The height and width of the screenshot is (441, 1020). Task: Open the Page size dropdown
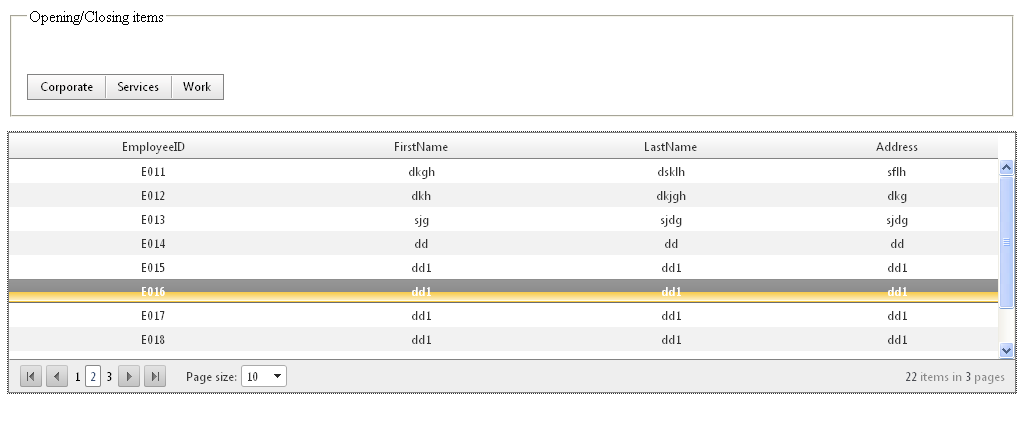coord(277,377)
